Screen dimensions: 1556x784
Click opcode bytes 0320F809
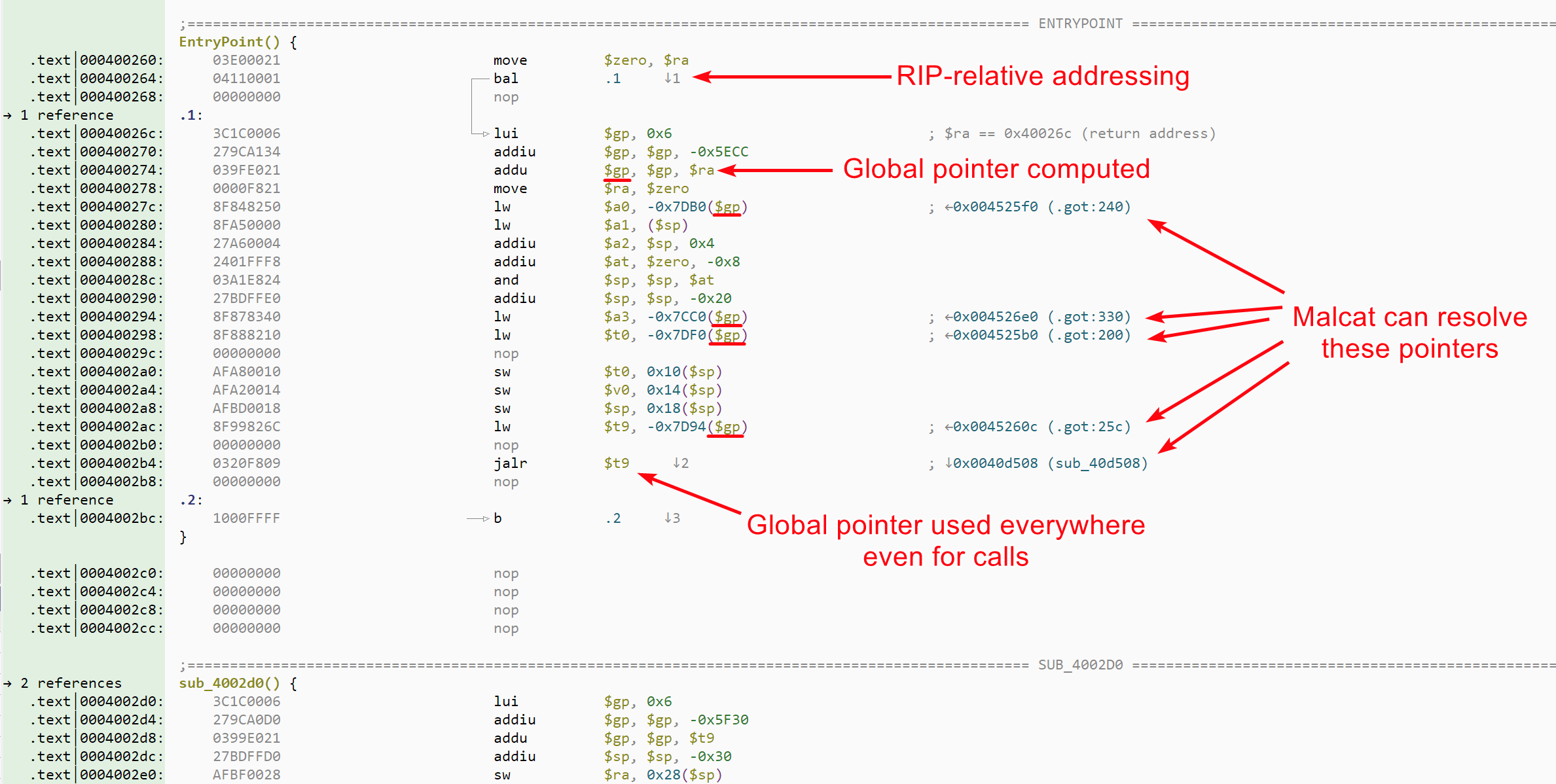246,463
